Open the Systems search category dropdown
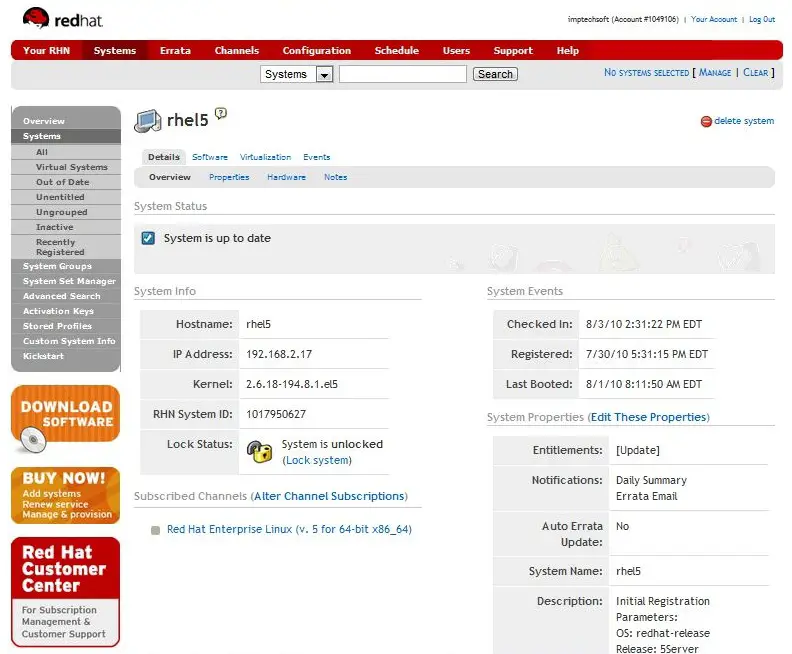Screen dimensions: 792x654 pyautogui.click(x=324, y=74)
